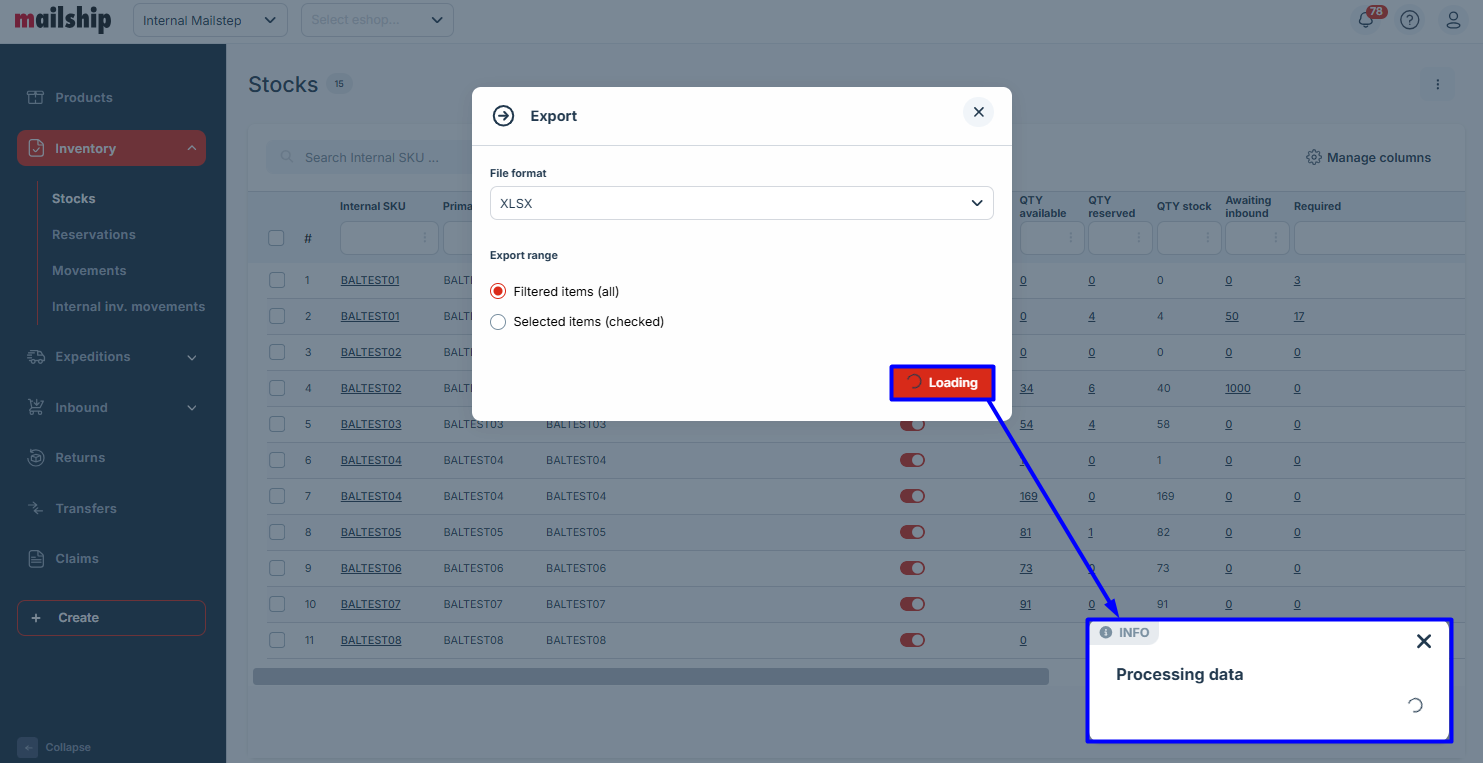Viewport: 1483px width, 763px height.
Task: Toggle the switch in BALTEST05 row
Action: [x=912, y=532]
